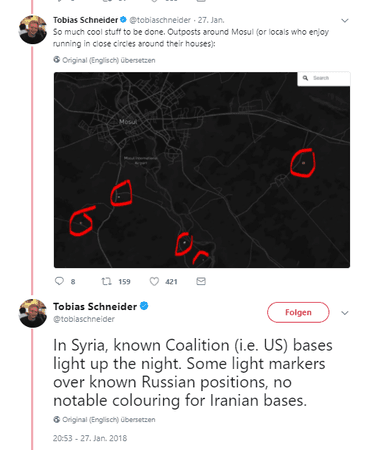Like the tweet with 421 likes
Image resolution: width=367 pixels, height=450 pixels.
pos(154,281)
